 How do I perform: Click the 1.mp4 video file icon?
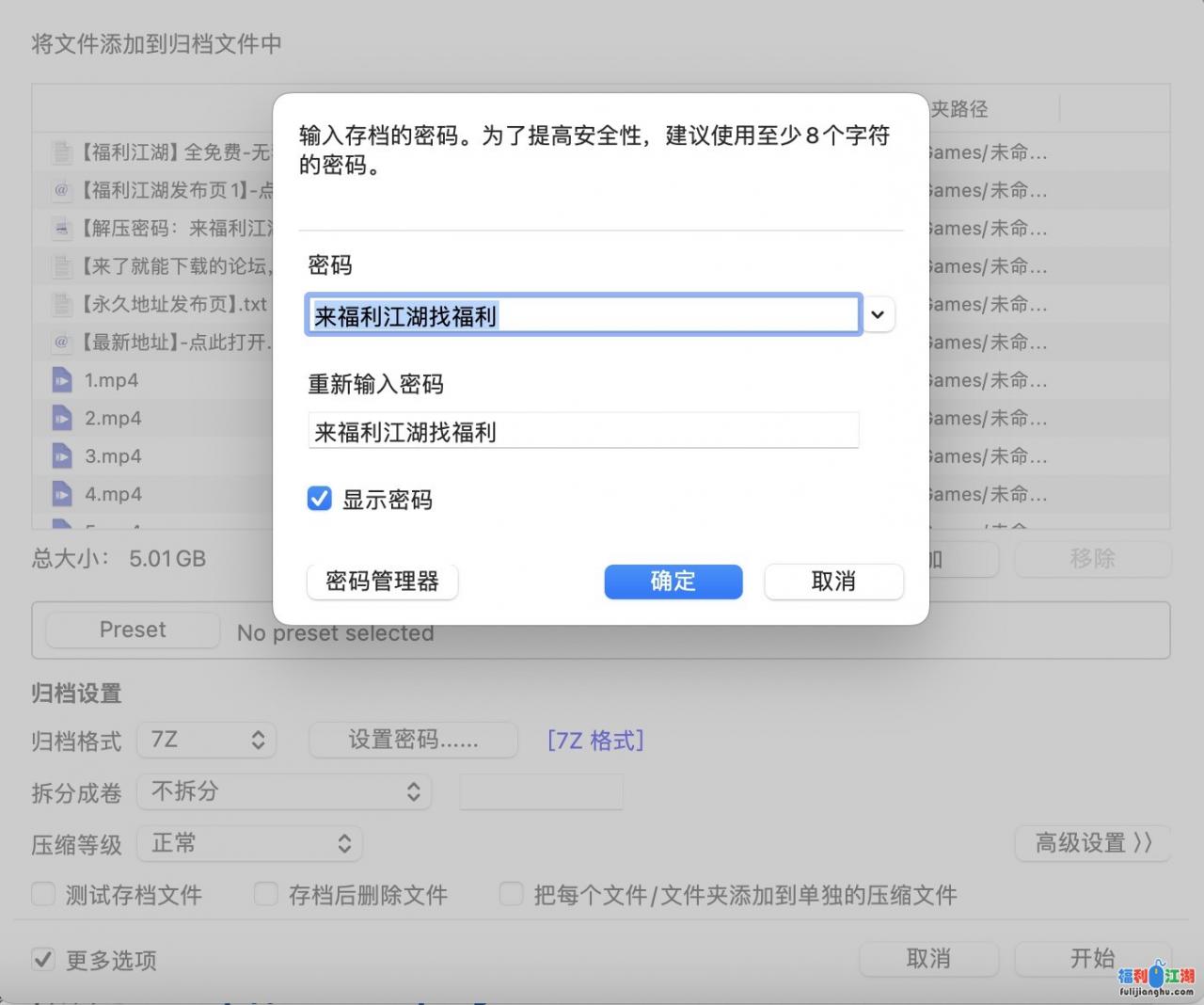[61, 381]
